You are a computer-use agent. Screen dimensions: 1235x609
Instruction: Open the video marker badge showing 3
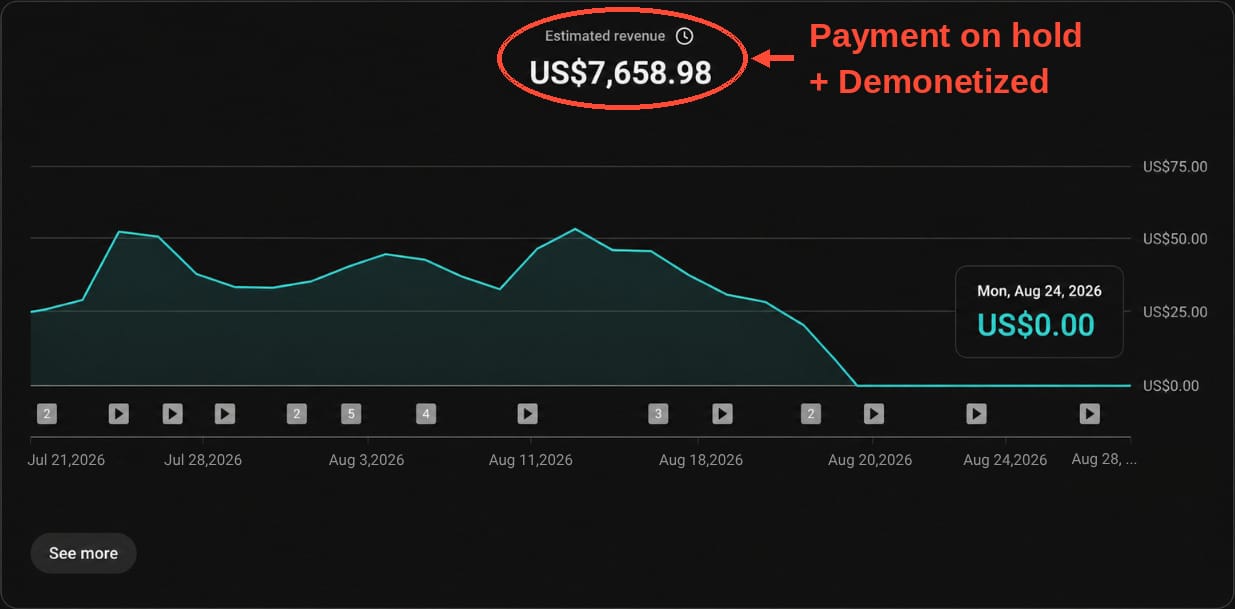coord(657,413)
